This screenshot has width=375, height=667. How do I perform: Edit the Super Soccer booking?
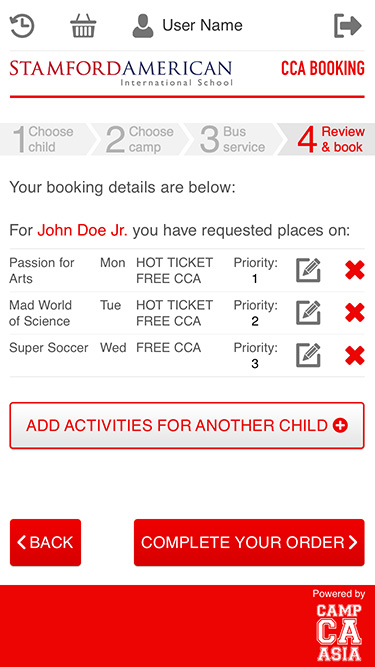click(308, 355)
